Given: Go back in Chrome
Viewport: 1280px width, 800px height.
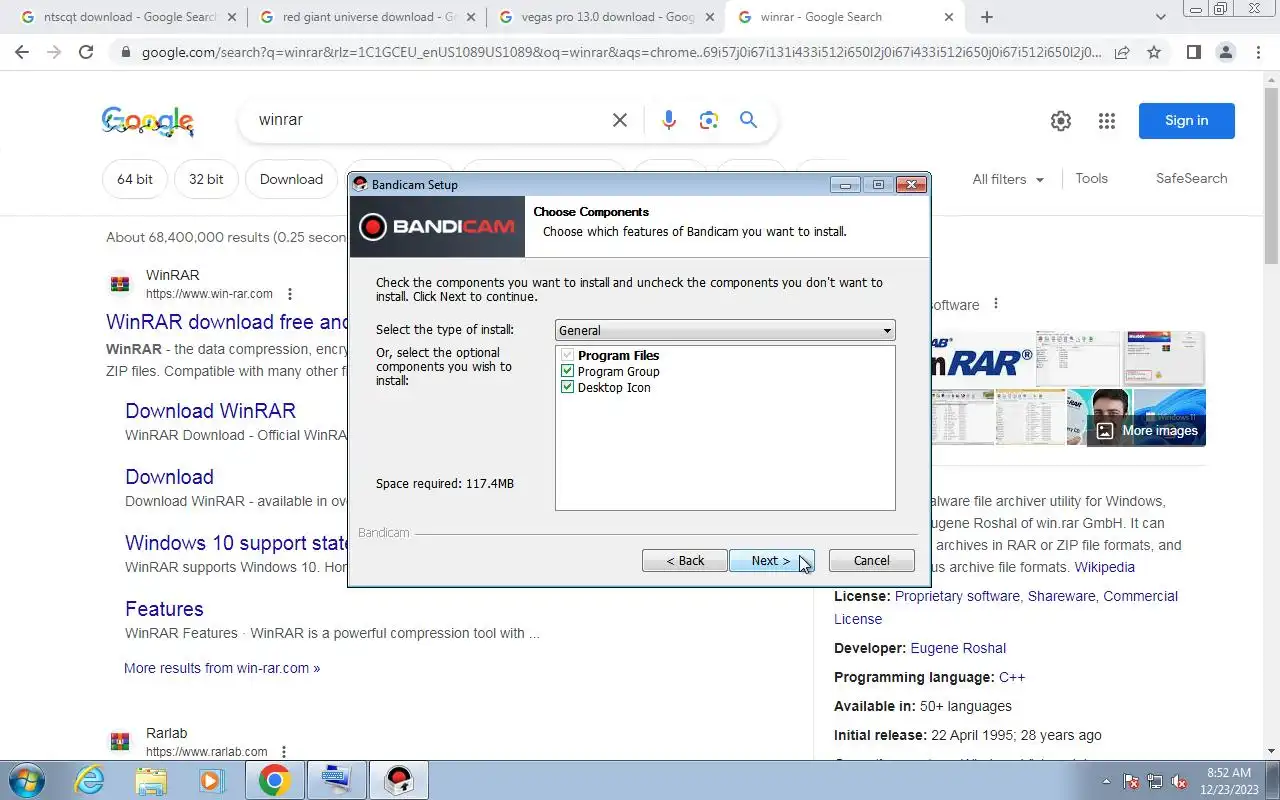Looking at the screenshot, I should pyautogui.click(x=22, y=52).
